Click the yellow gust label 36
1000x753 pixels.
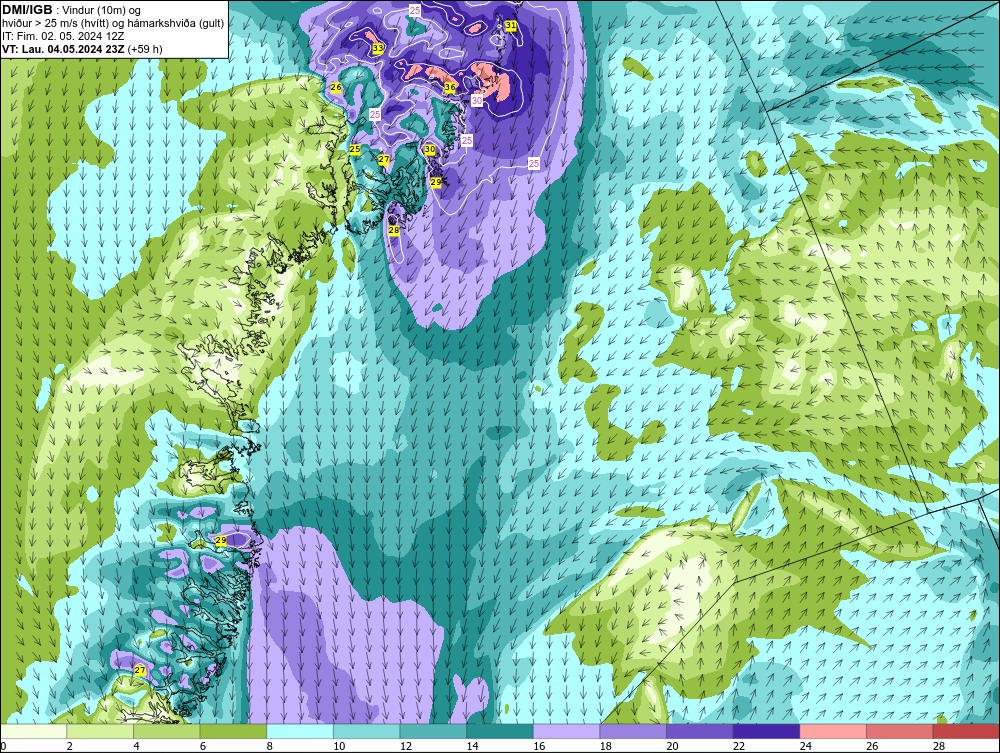pos(450,87)
